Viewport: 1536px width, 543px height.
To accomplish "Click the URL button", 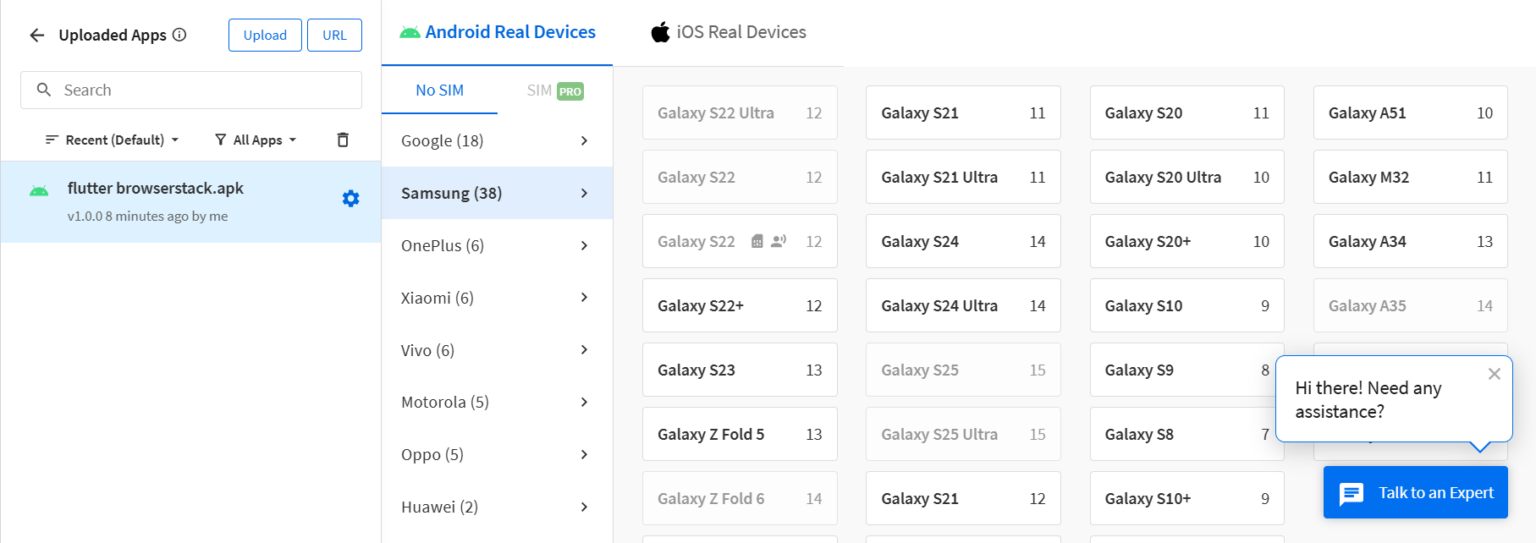I will pyautogui.click(x=334, y=35).
